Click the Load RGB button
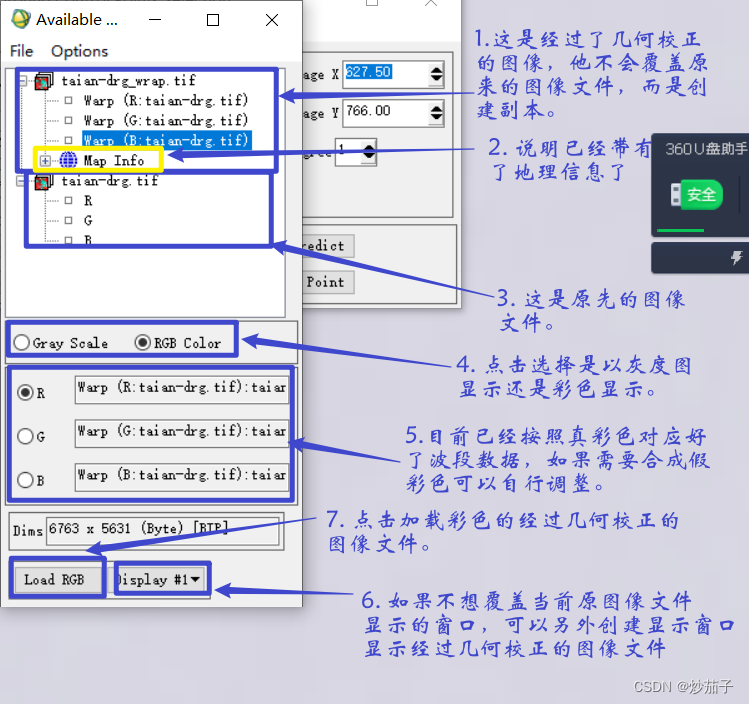Screen dimensions: 749x704 pos(58,579)
